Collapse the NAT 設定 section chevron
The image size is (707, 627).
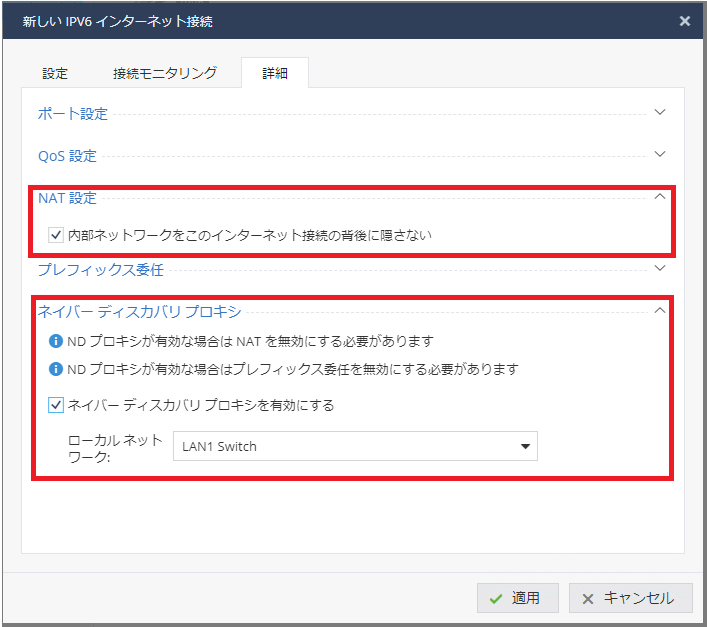pyautogui.click(x=659, y=196)
